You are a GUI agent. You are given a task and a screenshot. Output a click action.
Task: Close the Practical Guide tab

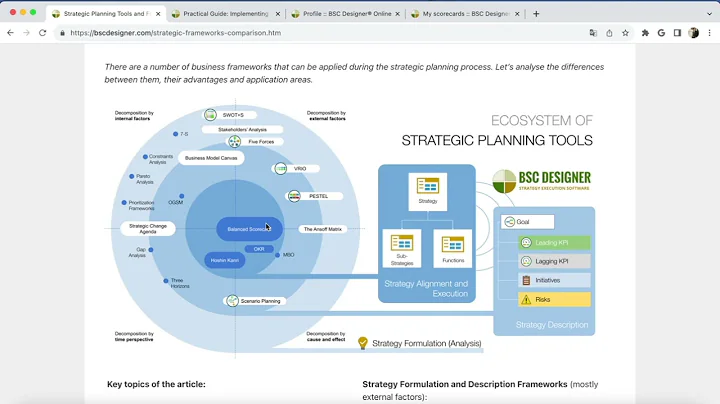click(x=277, y=14)
